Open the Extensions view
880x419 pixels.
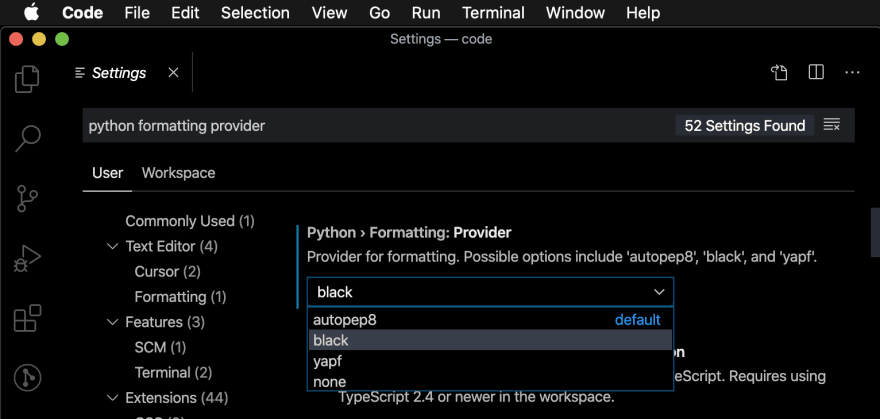point(27,319)
